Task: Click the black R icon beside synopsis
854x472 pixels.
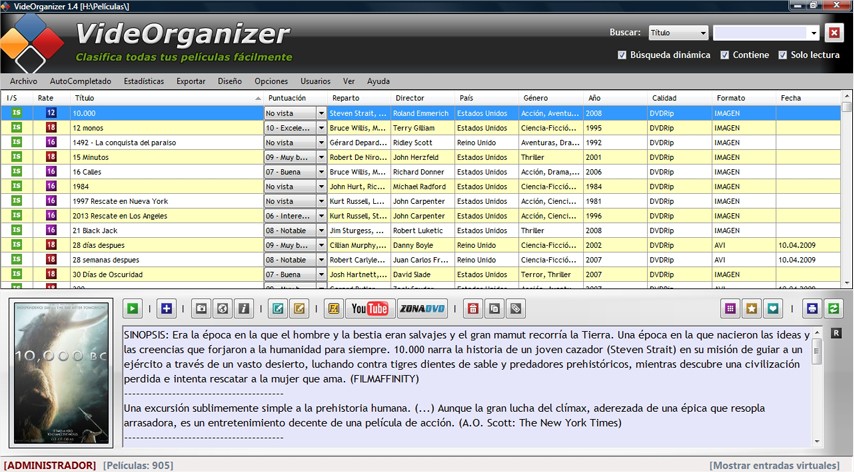Action: pyautogui.click(x=836, y=333)
